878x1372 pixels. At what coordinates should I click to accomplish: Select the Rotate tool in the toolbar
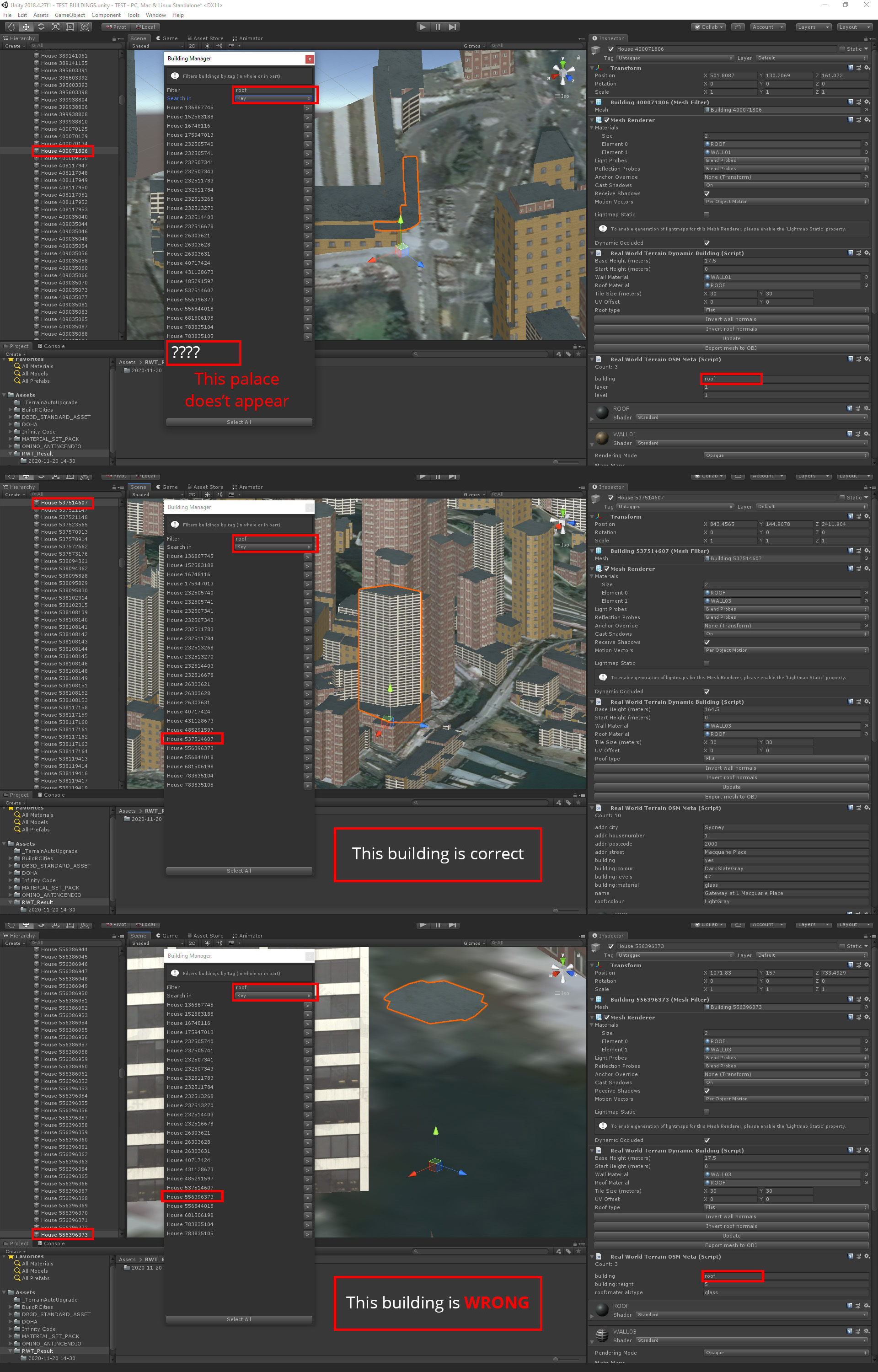point(41,27)
